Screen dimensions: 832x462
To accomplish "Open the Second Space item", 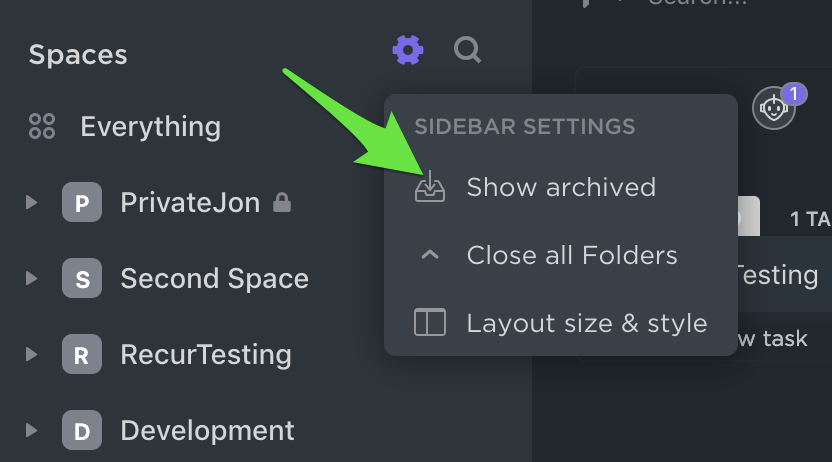I will tap(214, 278).
